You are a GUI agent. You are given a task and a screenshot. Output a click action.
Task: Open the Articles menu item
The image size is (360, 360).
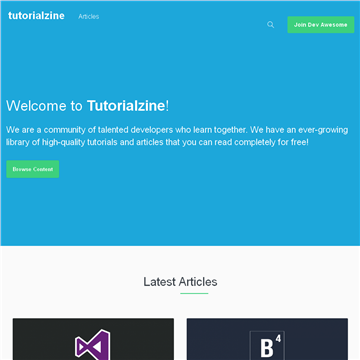pyautogui.click(x=88, y=17)
